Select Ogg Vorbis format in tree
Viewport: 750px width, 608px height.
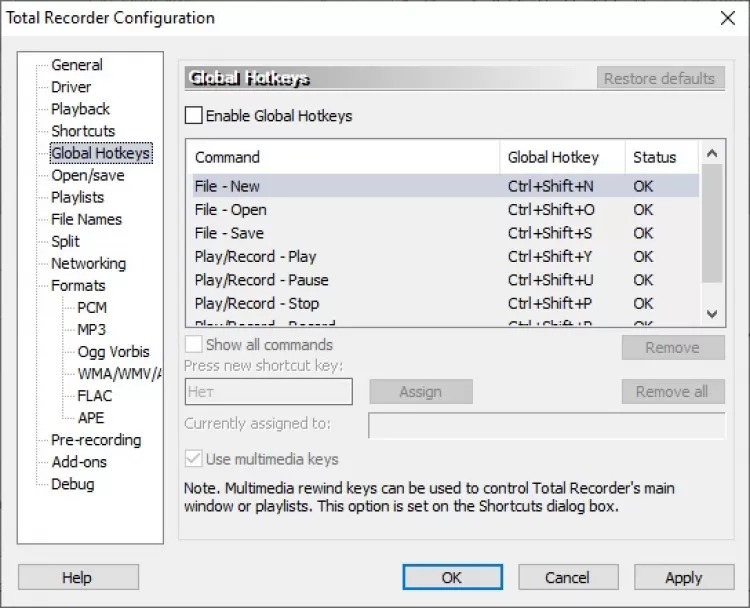click(113, 352)
